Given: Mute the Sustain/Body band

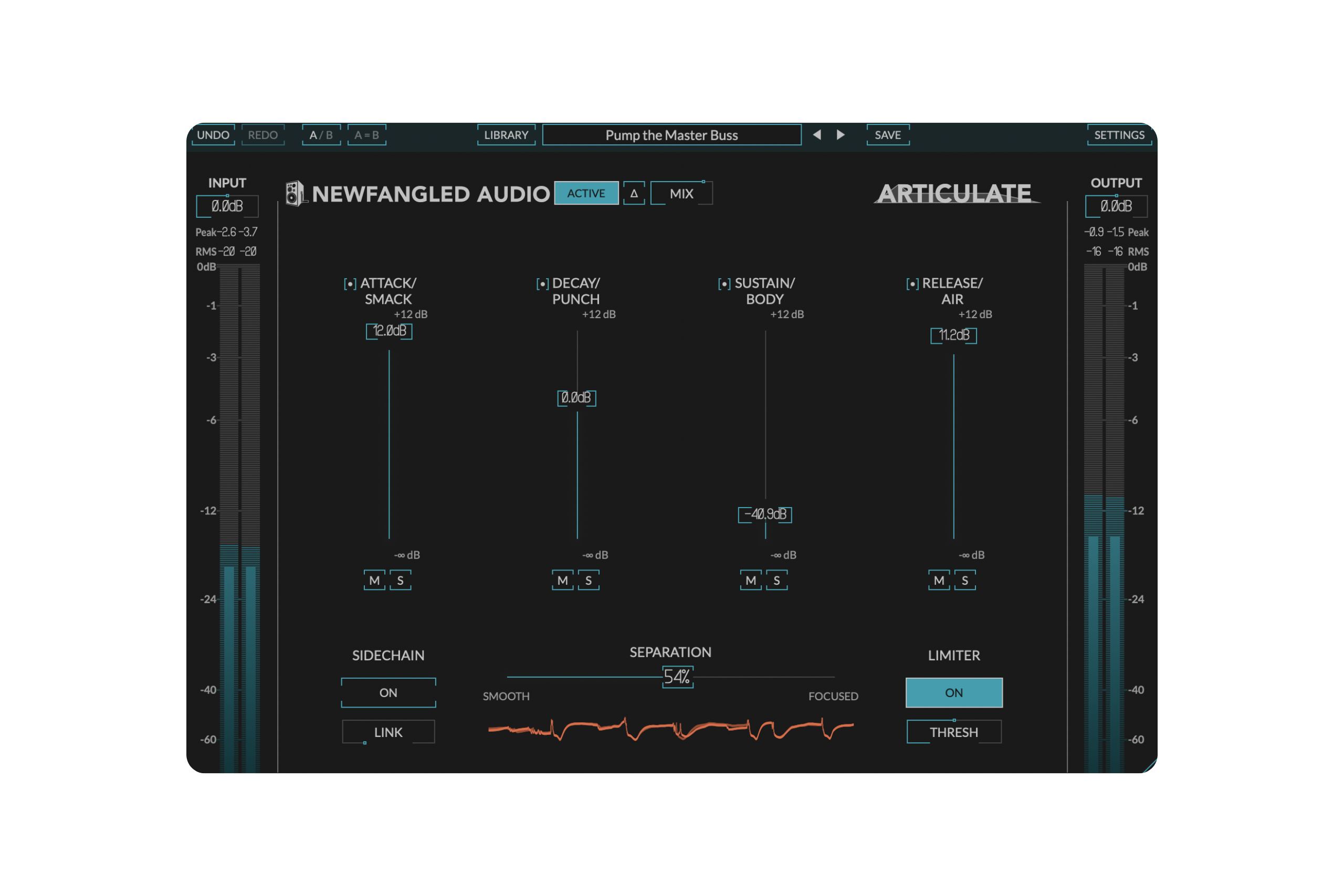Looking at the screenshot, I should coord(751,581).
